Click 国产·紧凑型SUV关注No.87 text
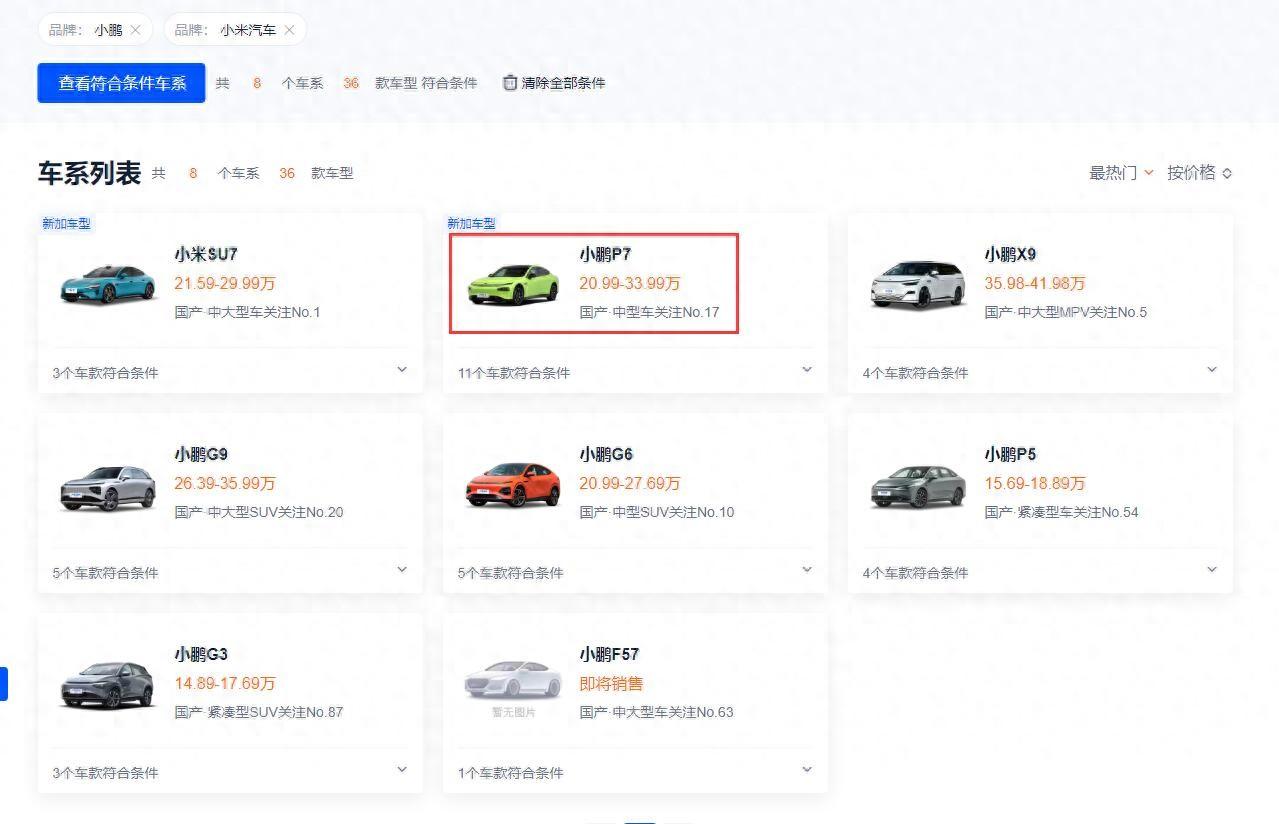This screenshot has width=1279, height=824. tap(259, 712)
